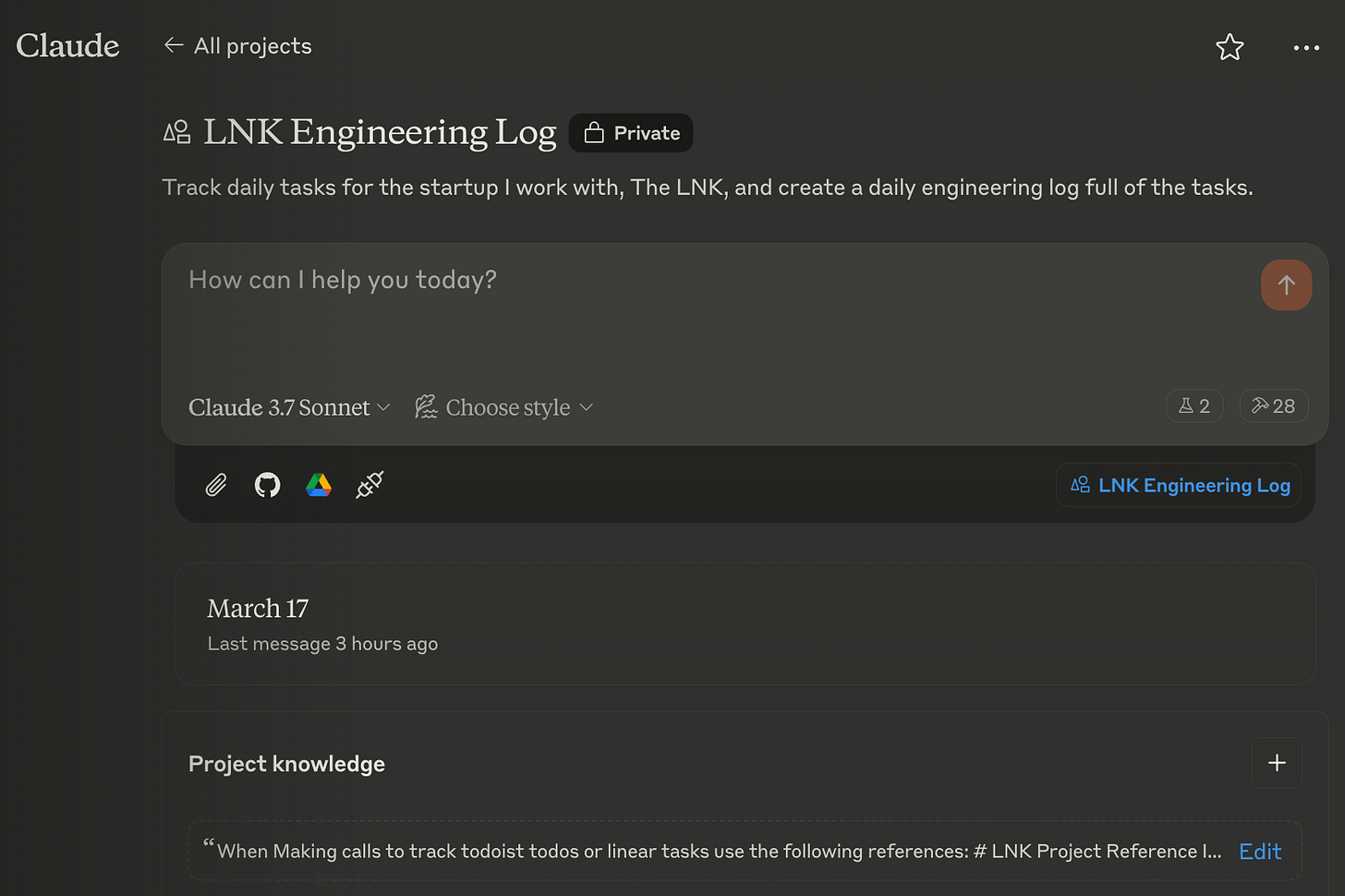Click 'Last message 3 hours ago' text
This screenshot has width=1345, height=896.
click(322, 644)
